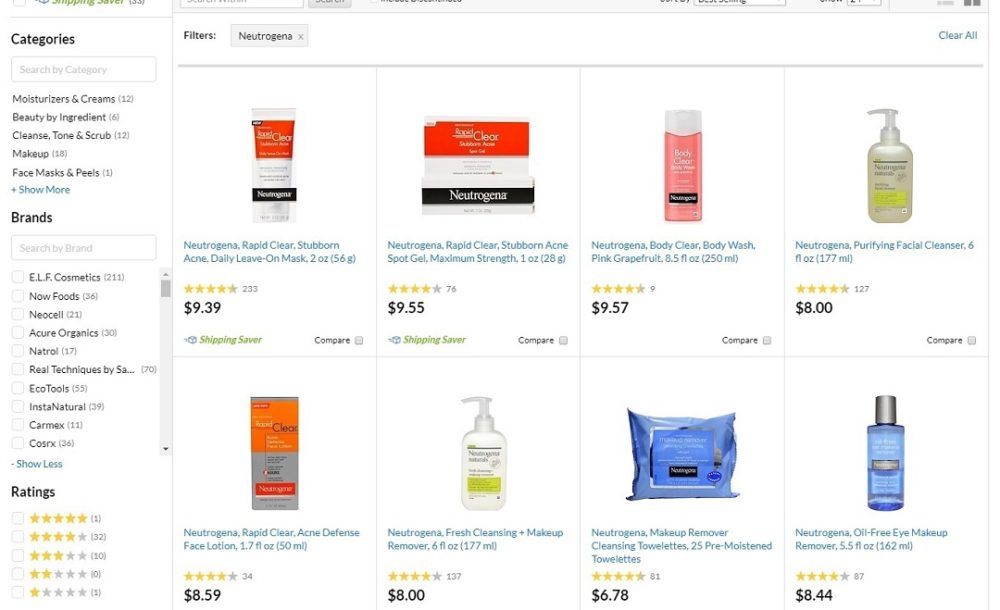The image size is (1000, 610).
Task: Tick the Compare checkbox for Purifying Facial Cleanser
Action: pos(971,341)
